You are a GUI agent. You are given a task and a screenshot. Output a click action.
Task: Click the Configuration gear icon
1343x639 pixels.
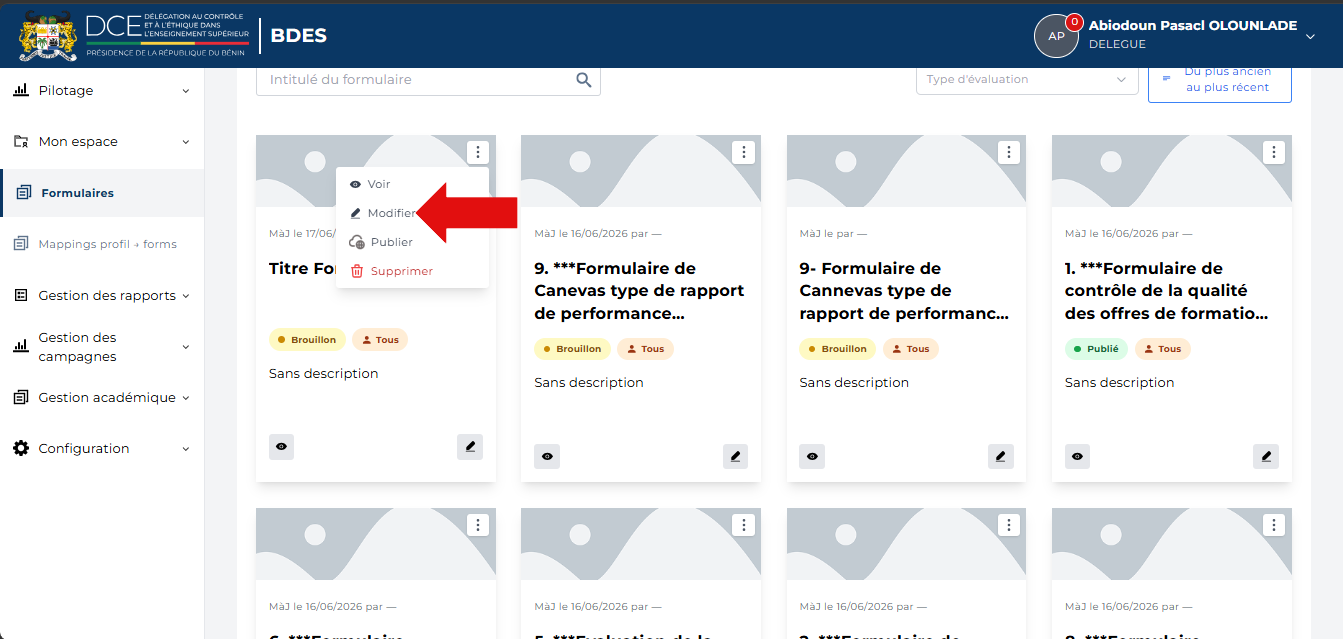point(21,448)
